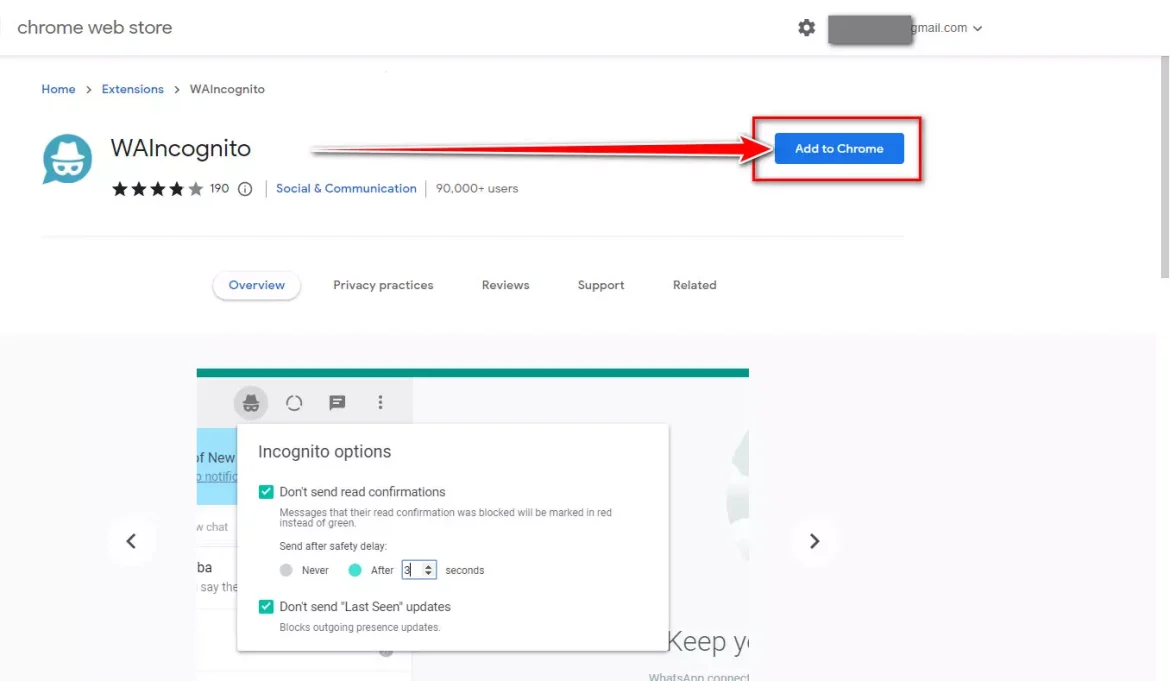Click the incognito hat icon in preview
The width and height of the screenshot is (1170, 681).
point(251,403)
